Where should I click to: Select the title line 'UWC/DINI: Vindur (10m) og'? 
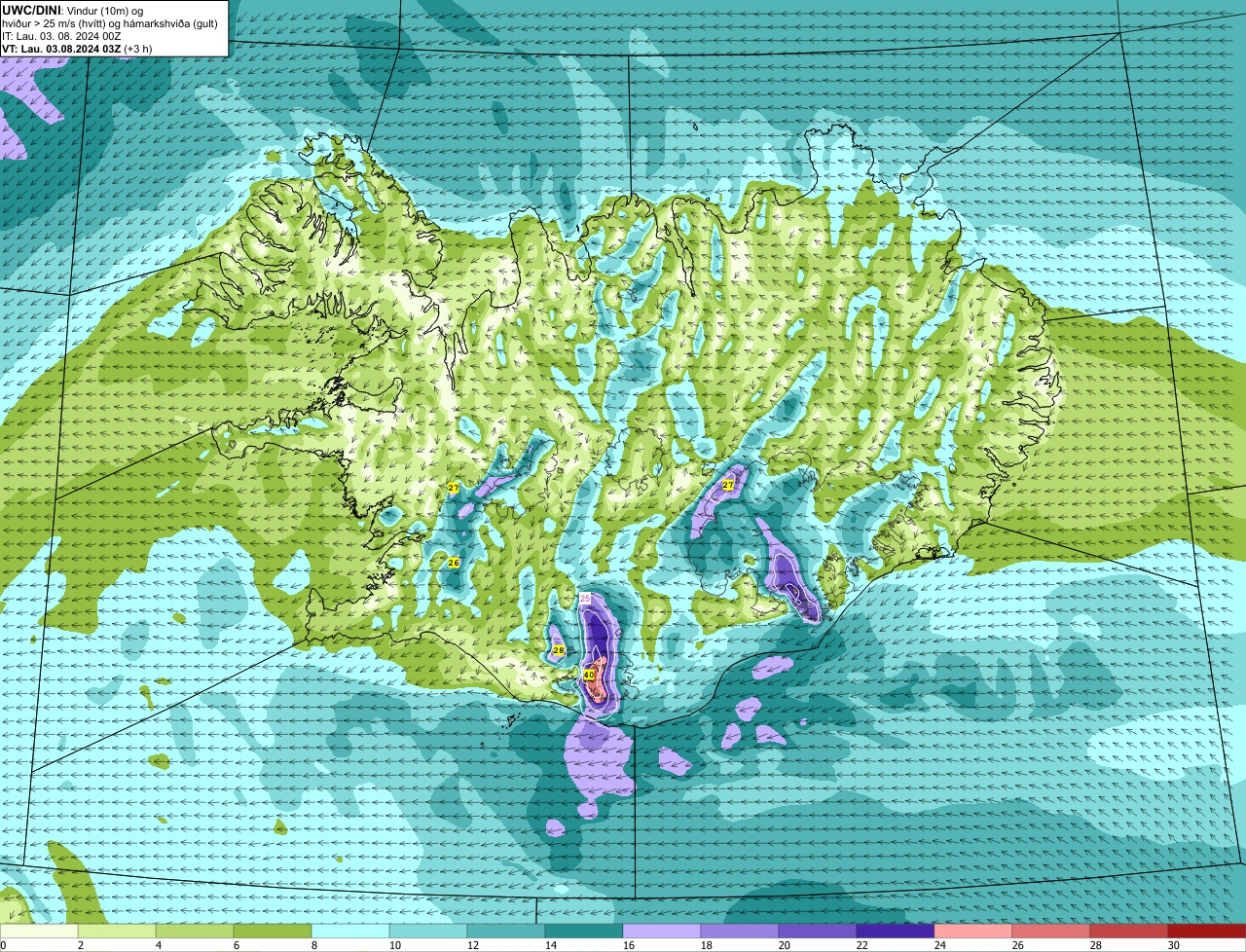click(x=73, y=10)
